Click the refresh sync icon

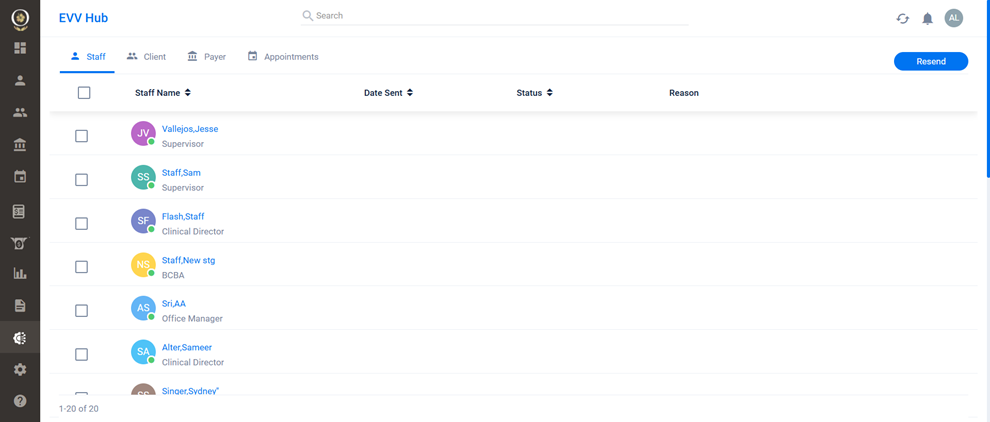[902, 19]
